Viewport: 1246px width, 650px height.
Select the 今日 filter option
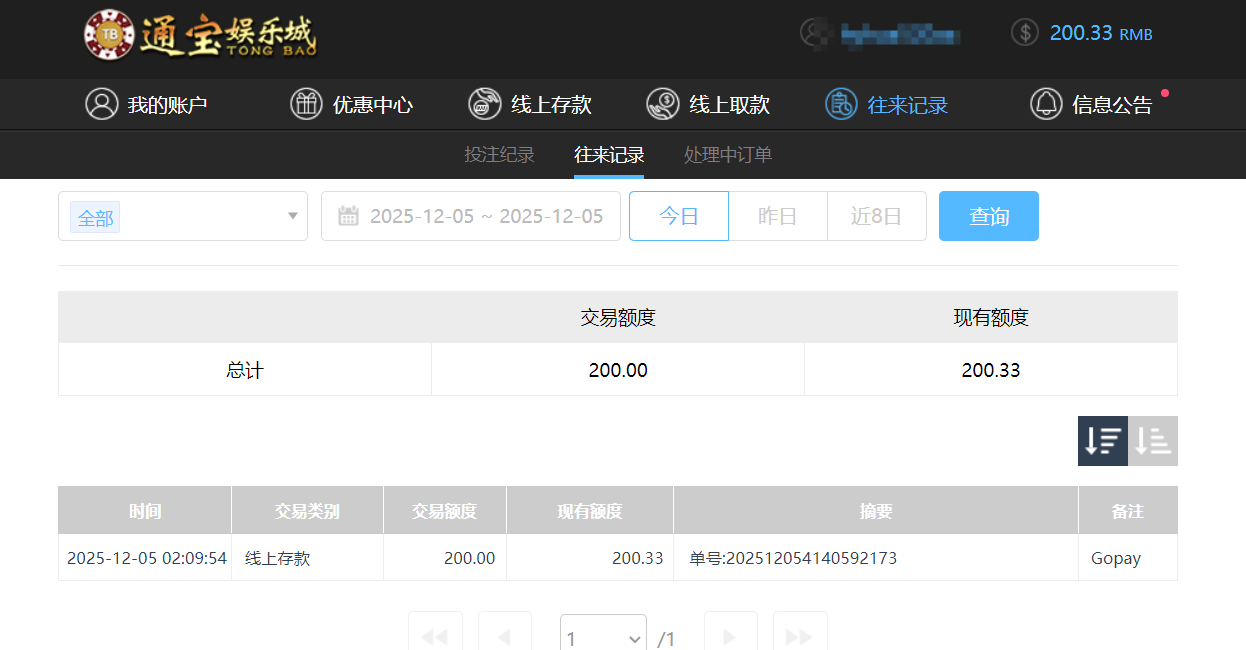click(678, 215)
